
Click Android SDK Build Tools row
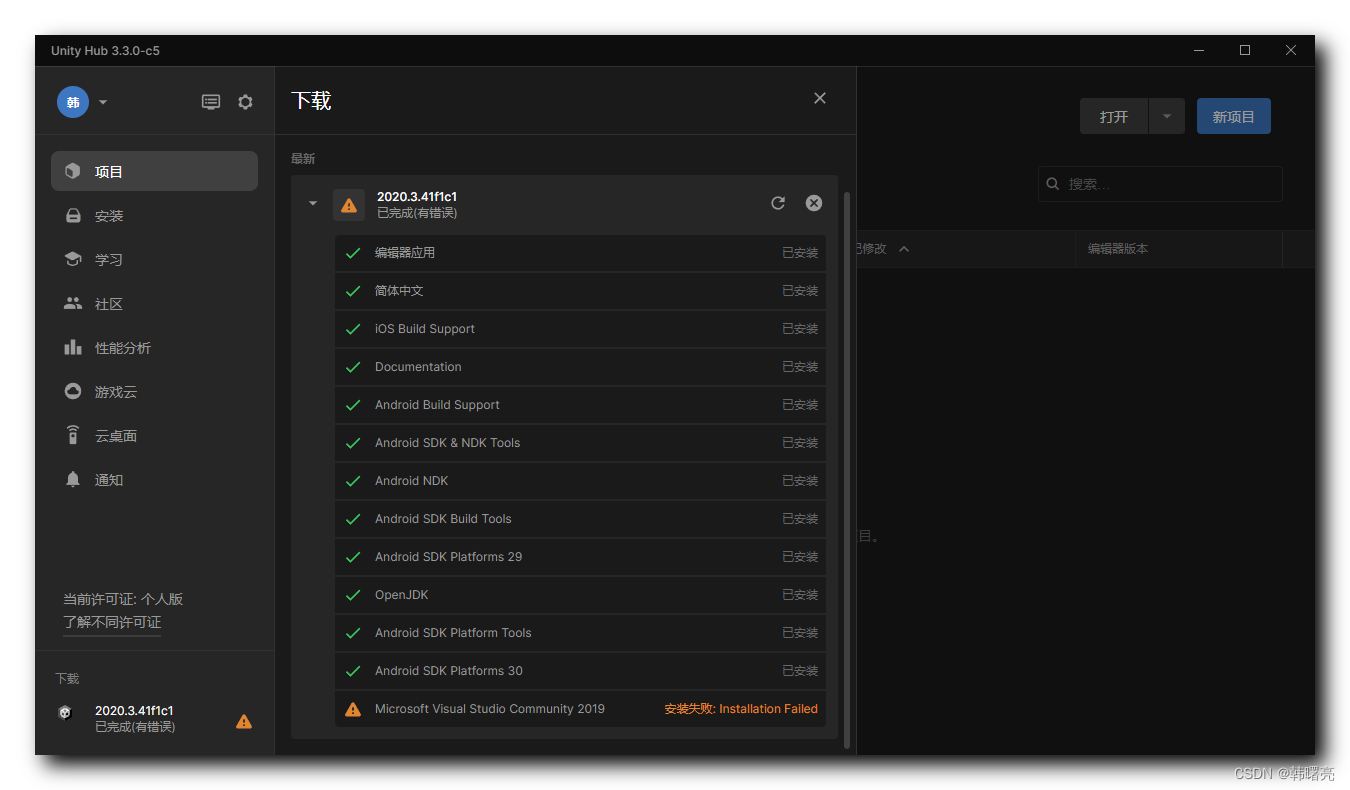coord(580,519)
